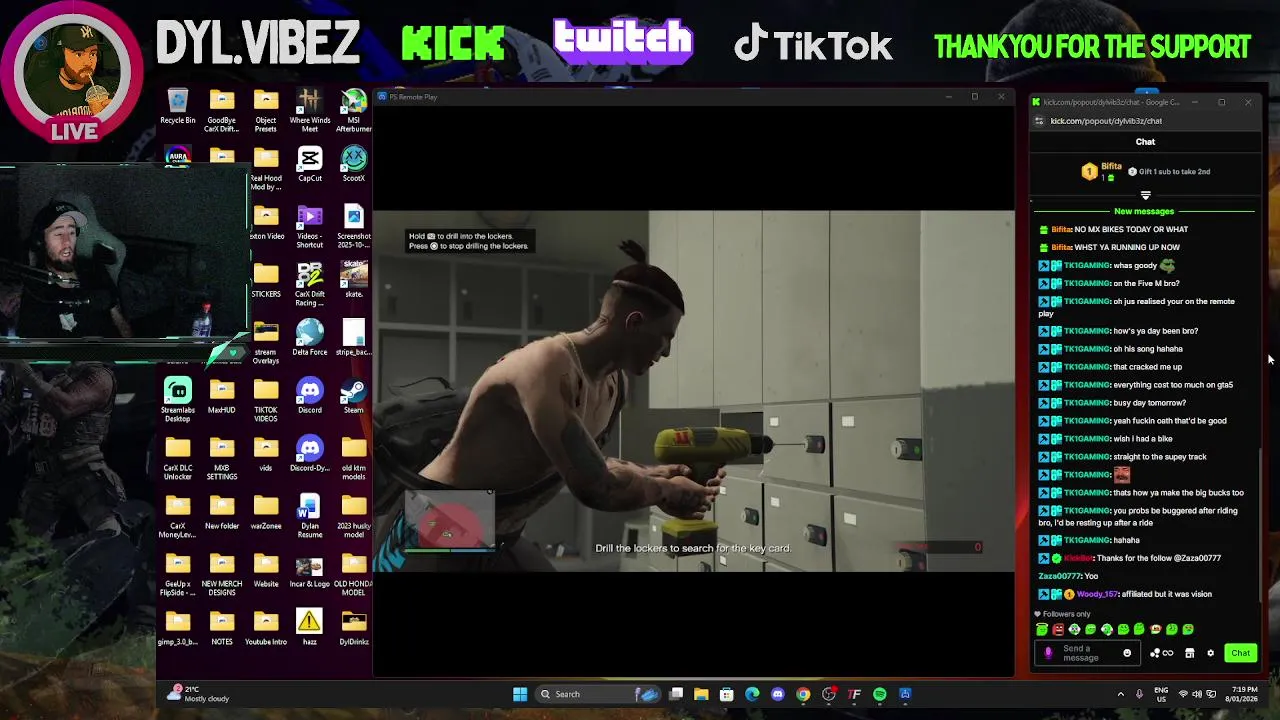The image size is (1280, 720).
Task: Open the skate. game shortcut
Action: pyautogui.click(x=354, y=280)
